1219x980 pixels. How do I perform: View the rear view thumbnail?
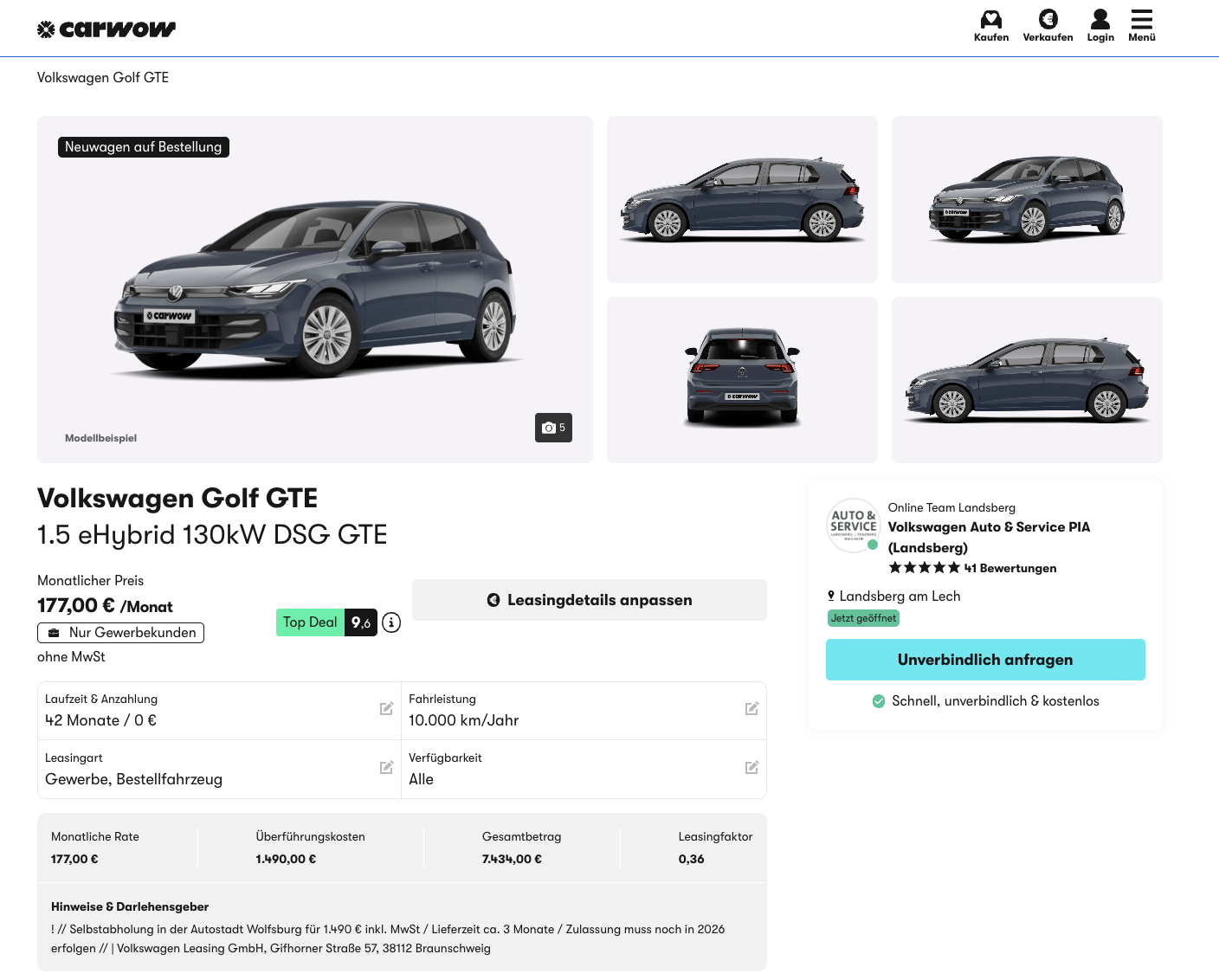click(742, 380)
